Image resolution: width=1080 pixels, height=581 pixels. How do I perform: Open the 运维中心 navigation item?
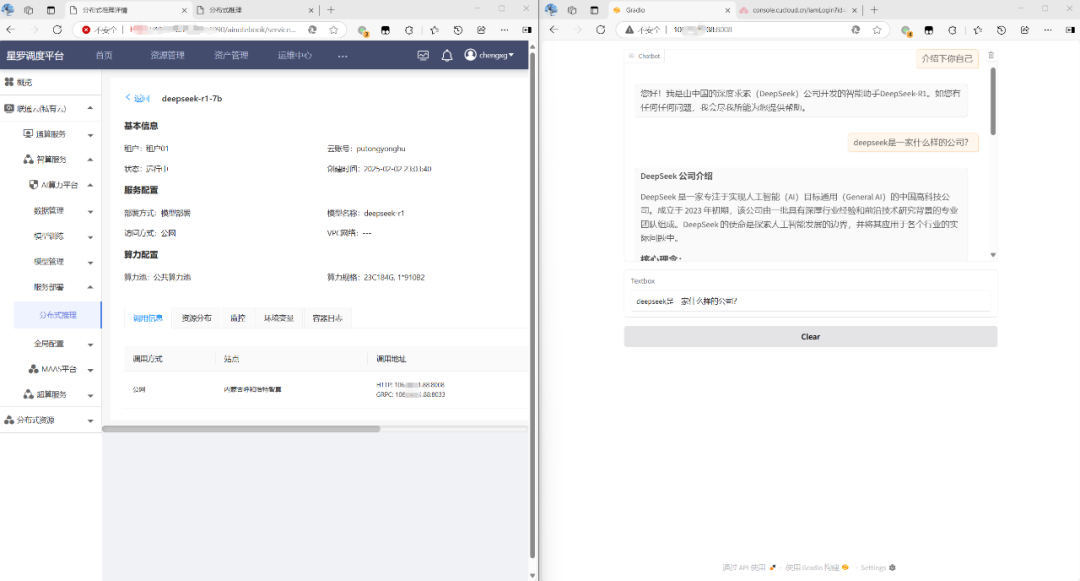(295, 55)
